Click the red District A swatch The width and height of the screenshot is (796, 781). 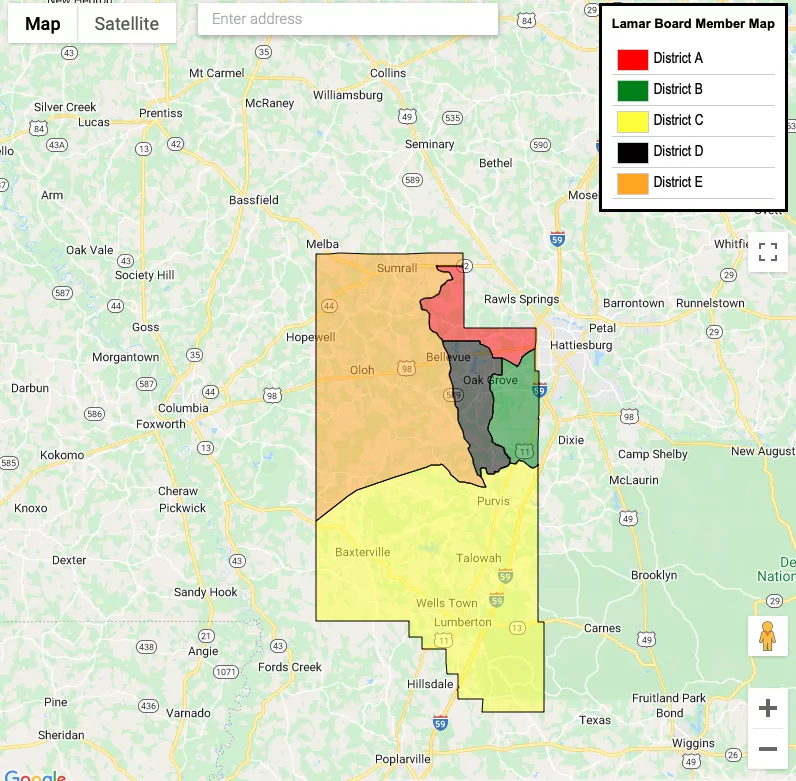tap(632, 59)
